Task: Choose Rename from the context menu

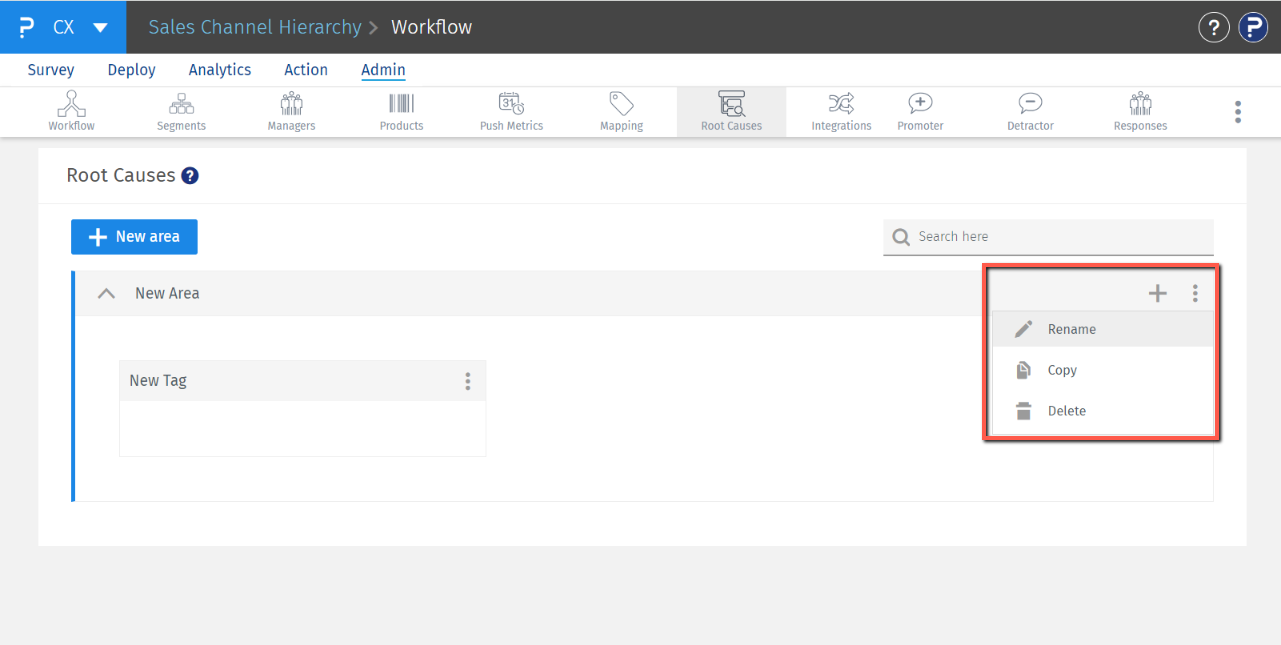Action: (1103, 329)
